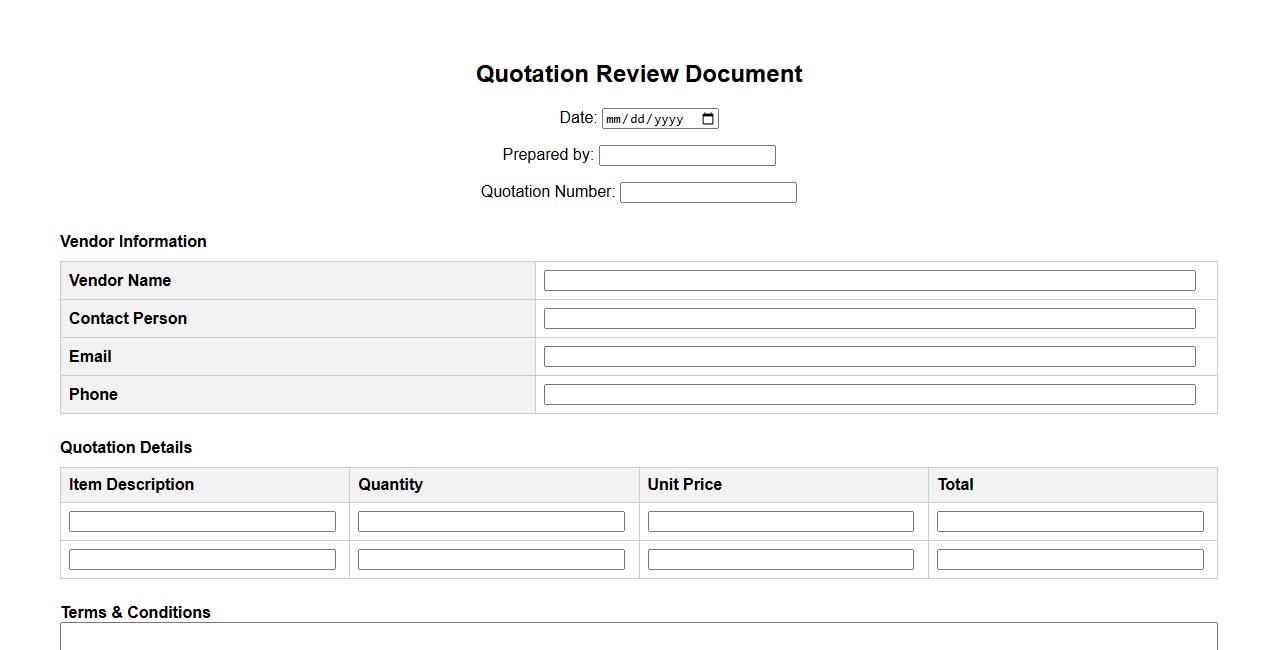
Task: Click the Prepared by text field
Action: point(687,155)
